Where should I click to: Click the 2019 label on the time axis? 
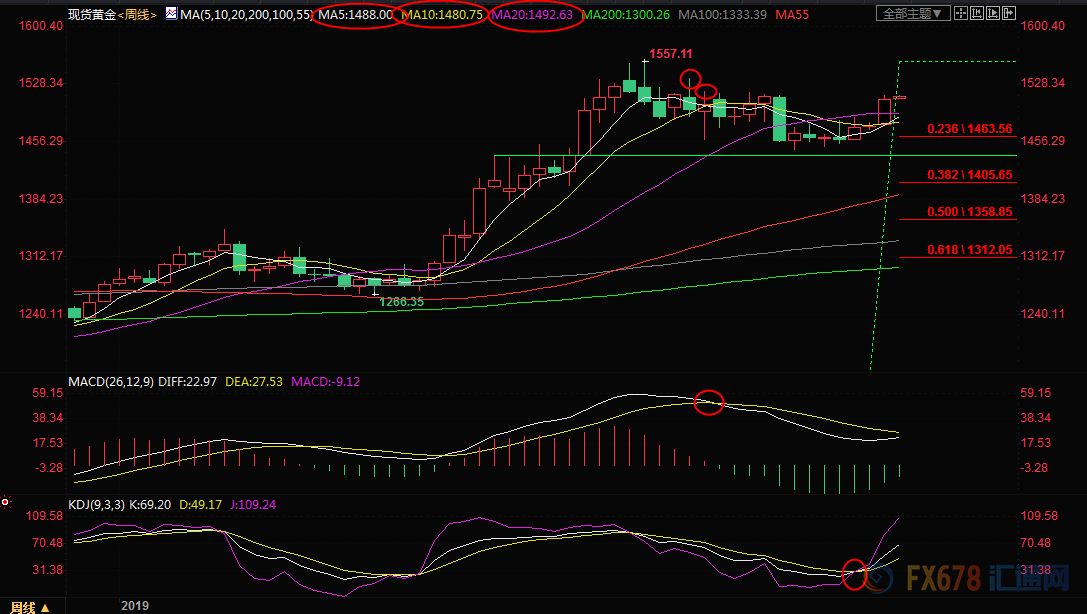(x=134, y=606)
